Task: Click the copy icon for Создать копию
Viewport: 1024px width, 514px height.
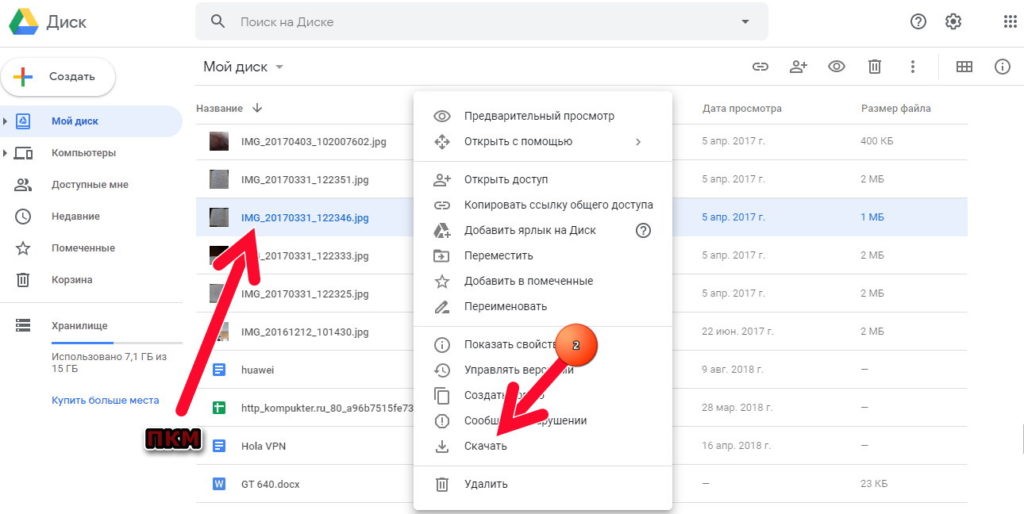Action: coord(442,396)
